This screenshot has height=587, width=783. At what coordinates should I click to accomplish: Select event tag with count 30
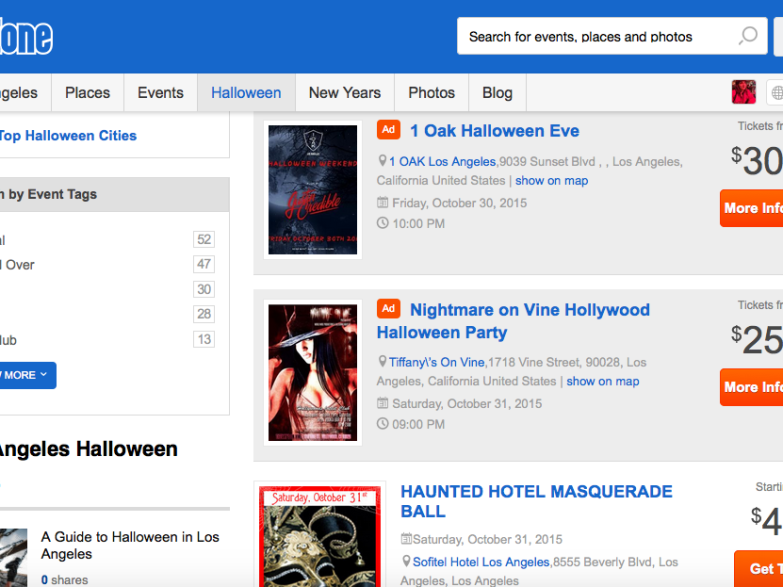[x=204, y=289]
